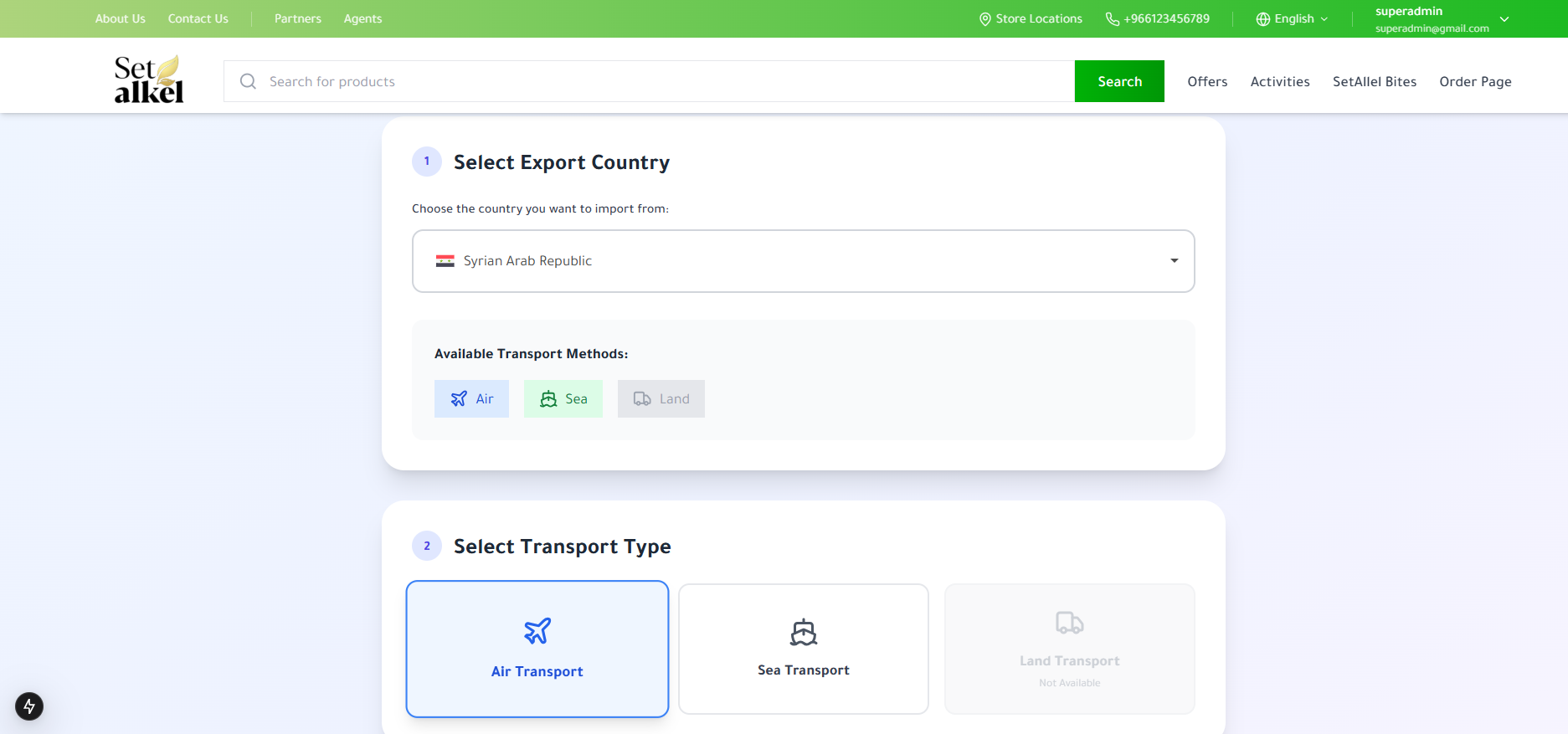Click the Select Transport Type heading

click(563, 547)
